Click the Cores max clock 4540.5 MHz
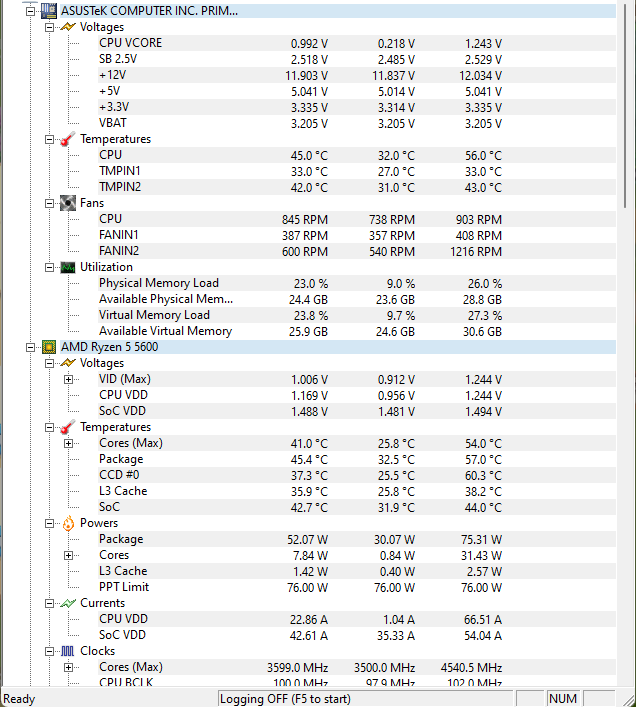The image size is (636, 707). pos(471,668)
